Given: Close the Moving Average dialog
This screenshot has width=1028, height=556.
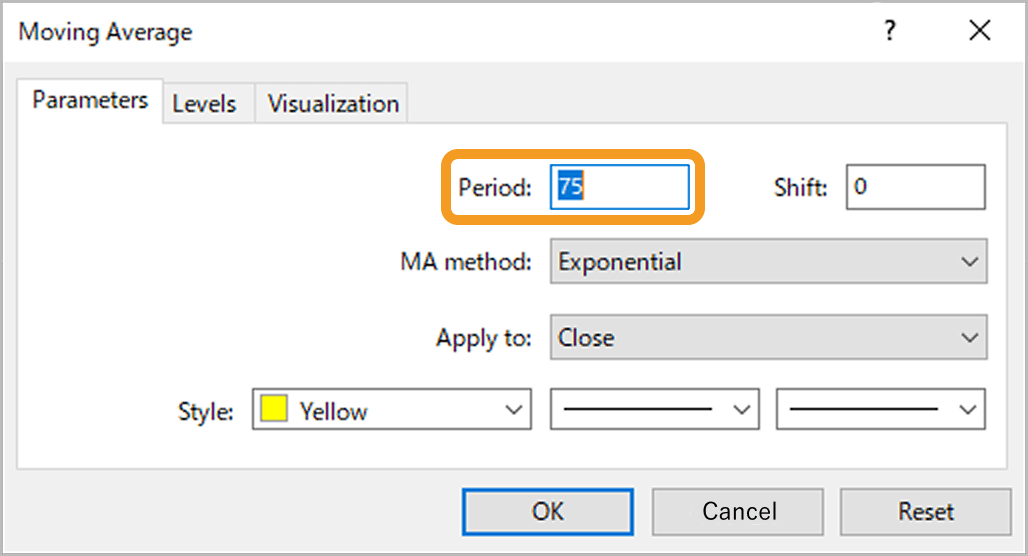Looking at the screenshot, I should 979,31.
